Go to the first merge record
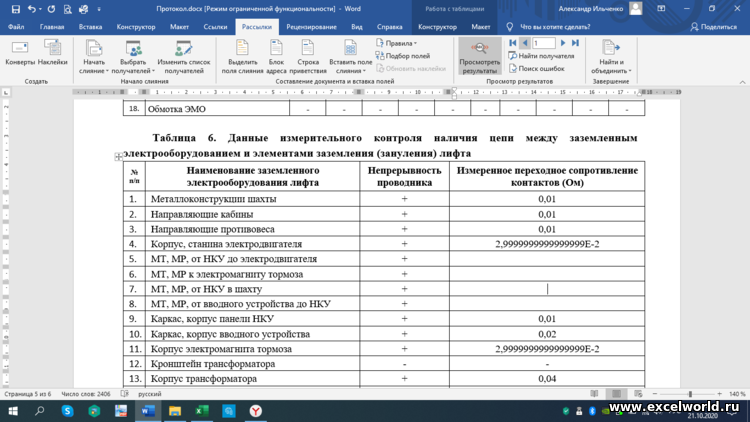 [x=513, y=43]
